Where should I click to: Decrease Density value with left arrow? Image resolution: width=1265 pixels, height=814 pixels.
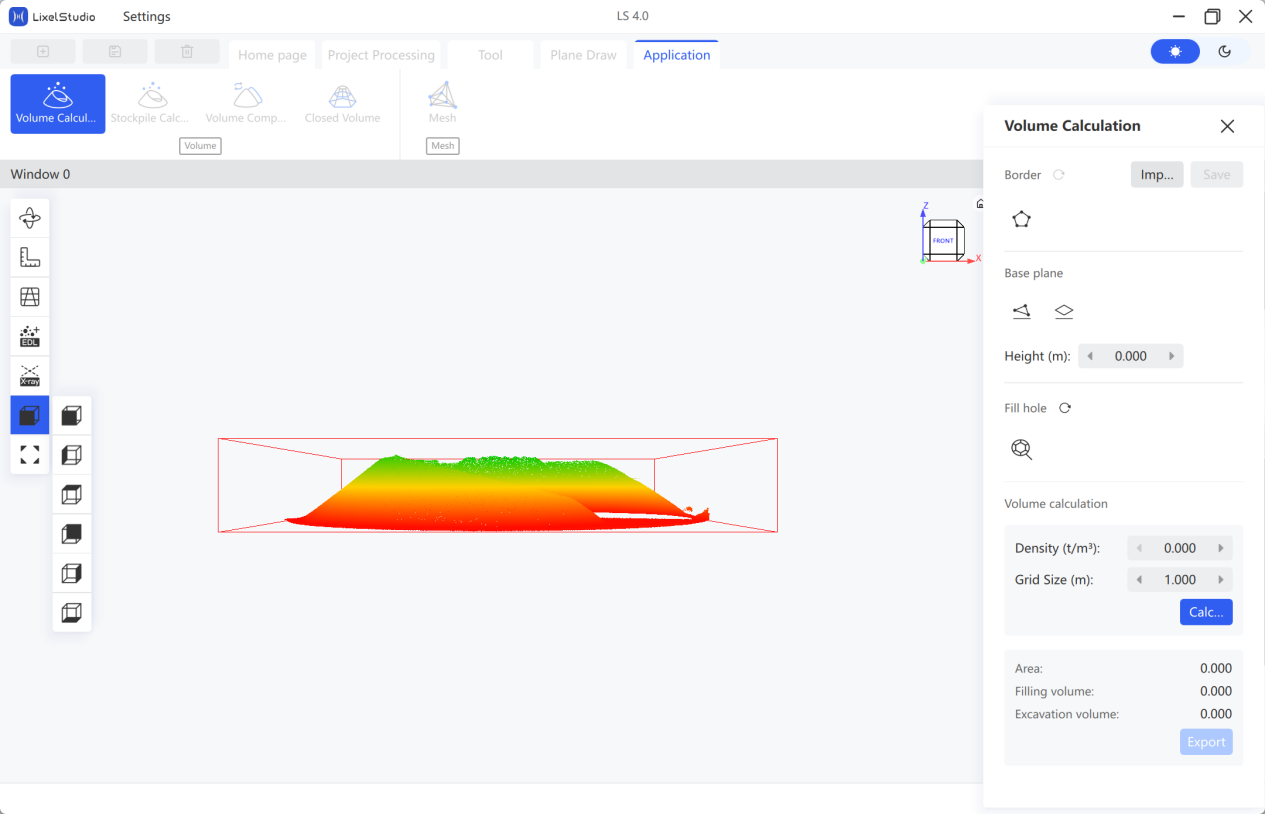tap(1139, 548)
